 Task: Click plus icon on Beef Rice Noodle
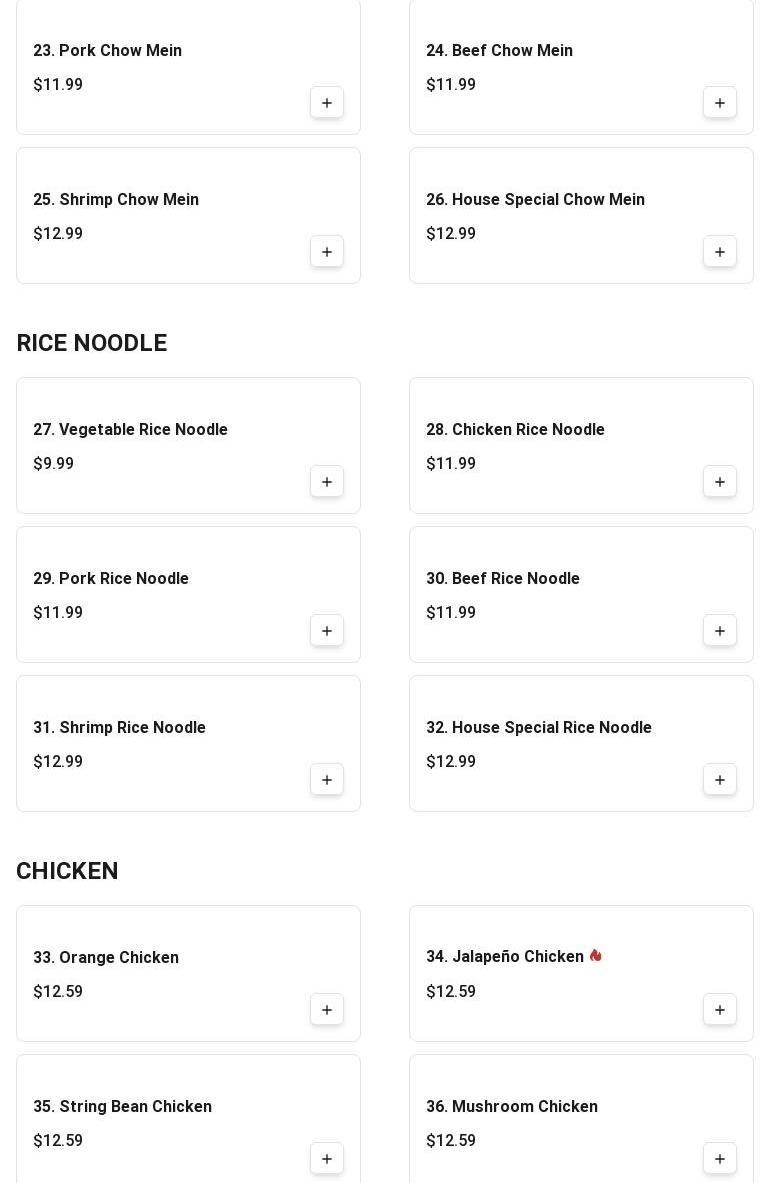(719, 631)
